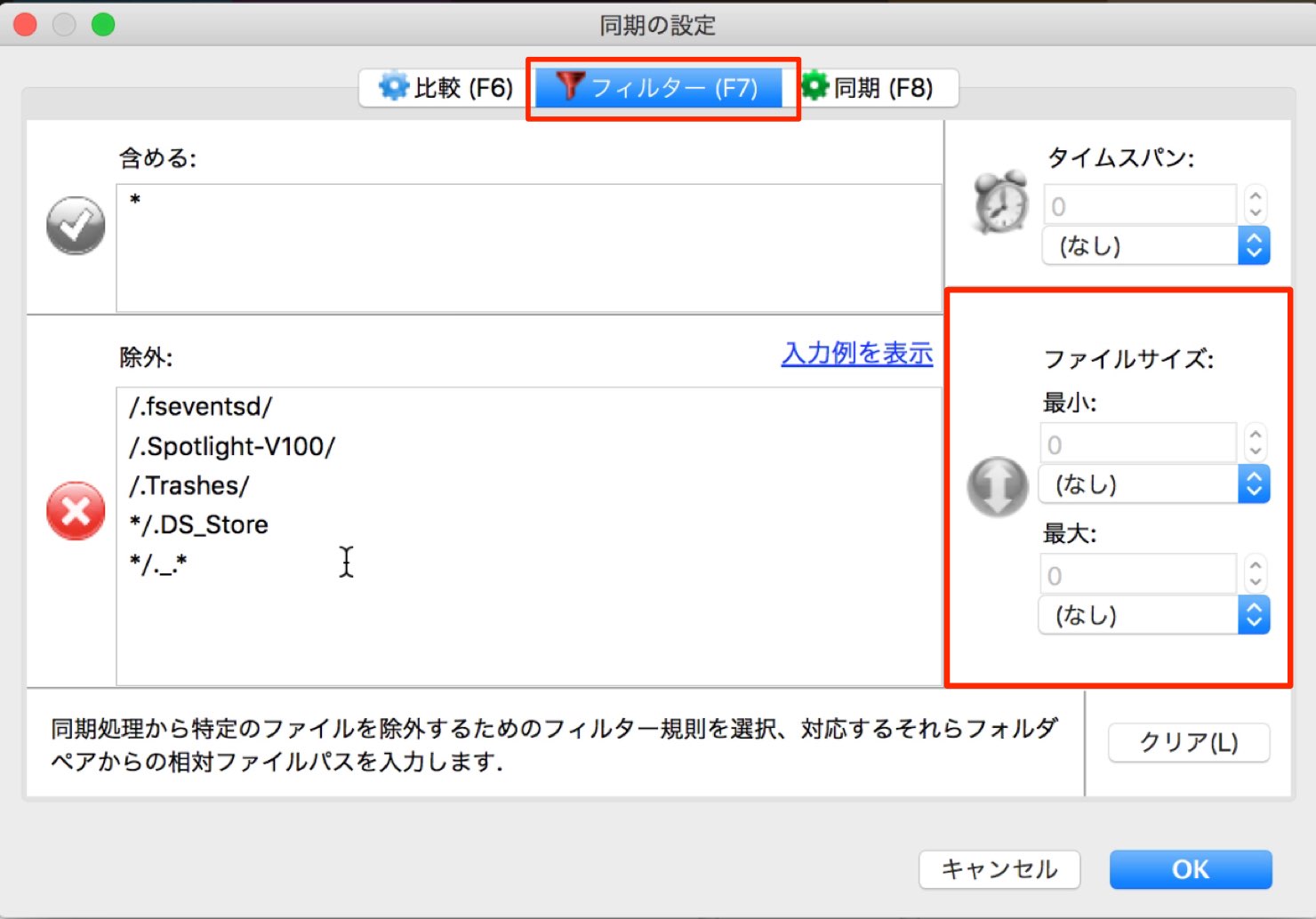Select the /.Spotlight-V100/ exclusion line
The width and height of the screenshot is (1316, 919).
coord(232,446)
